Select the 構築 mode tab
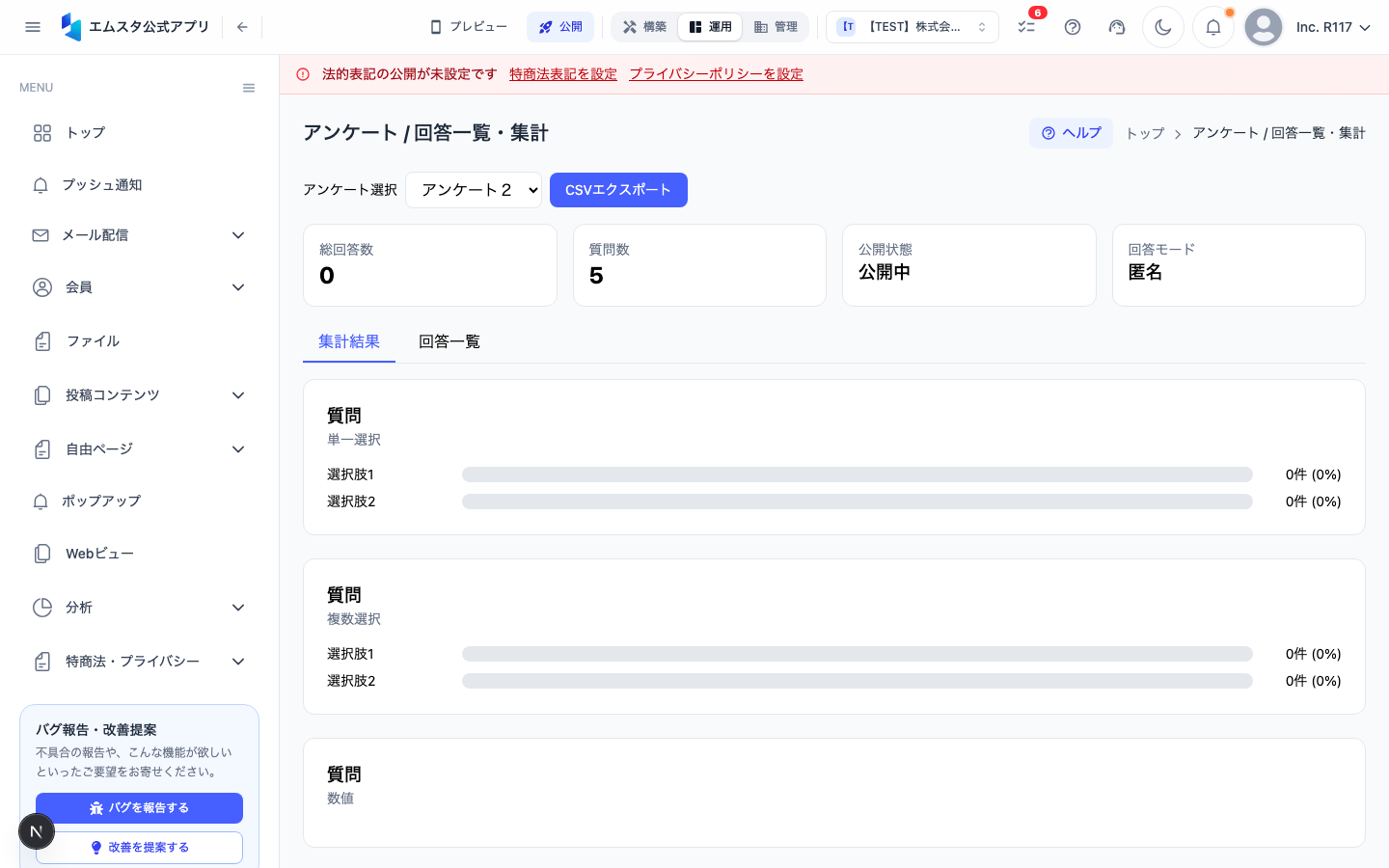 [645, 27]
